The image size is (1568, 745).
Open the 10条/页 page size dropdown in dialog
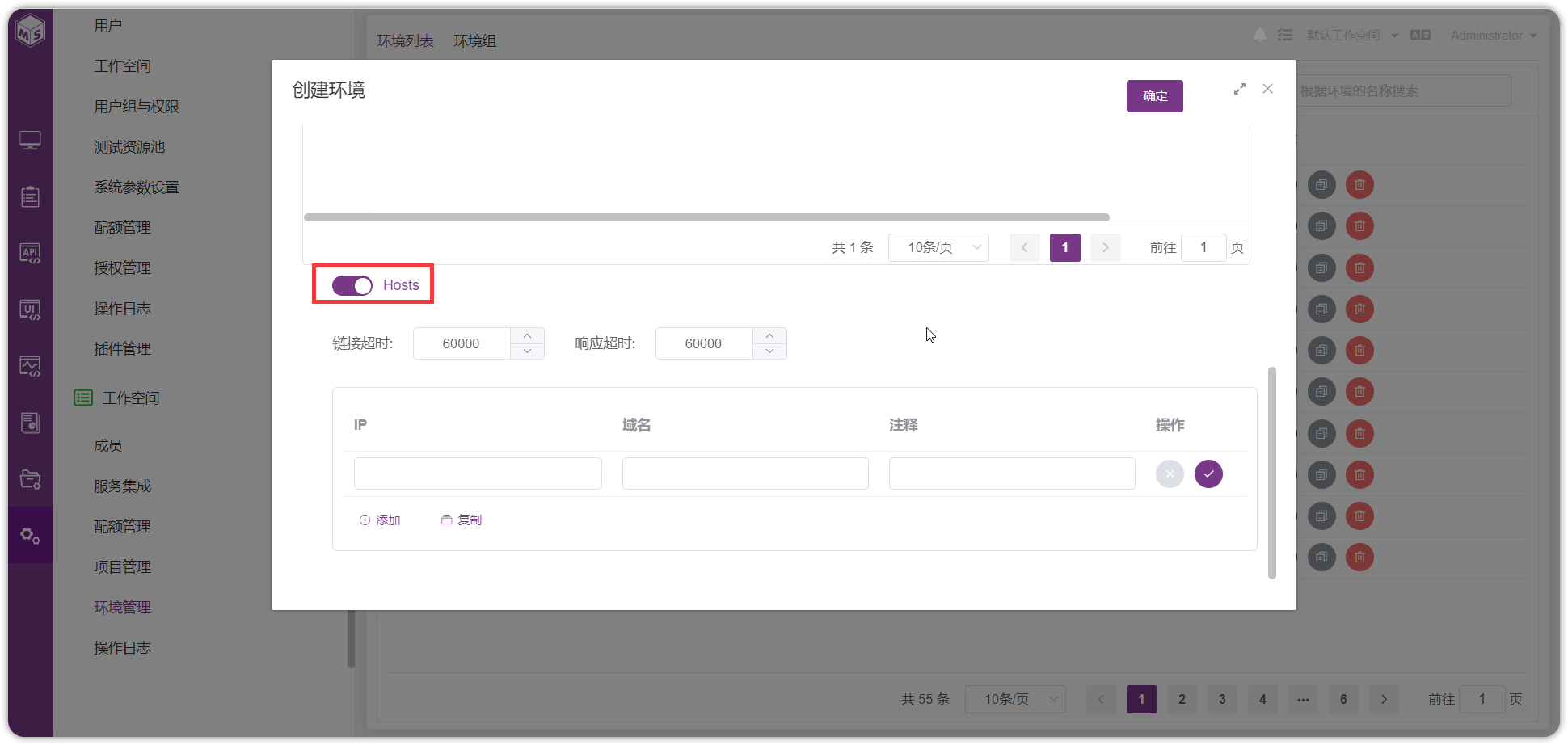click(938, 247)
